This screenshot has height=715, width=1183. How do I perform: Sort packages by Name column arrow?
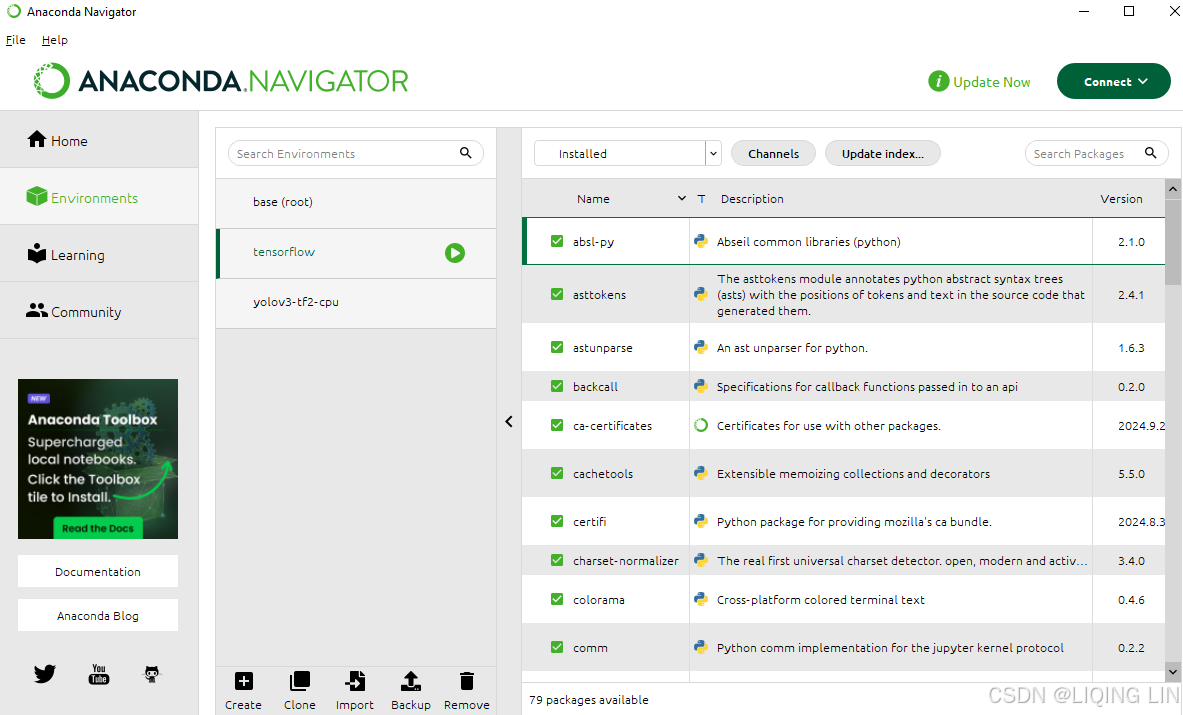[x=681, y=198]
